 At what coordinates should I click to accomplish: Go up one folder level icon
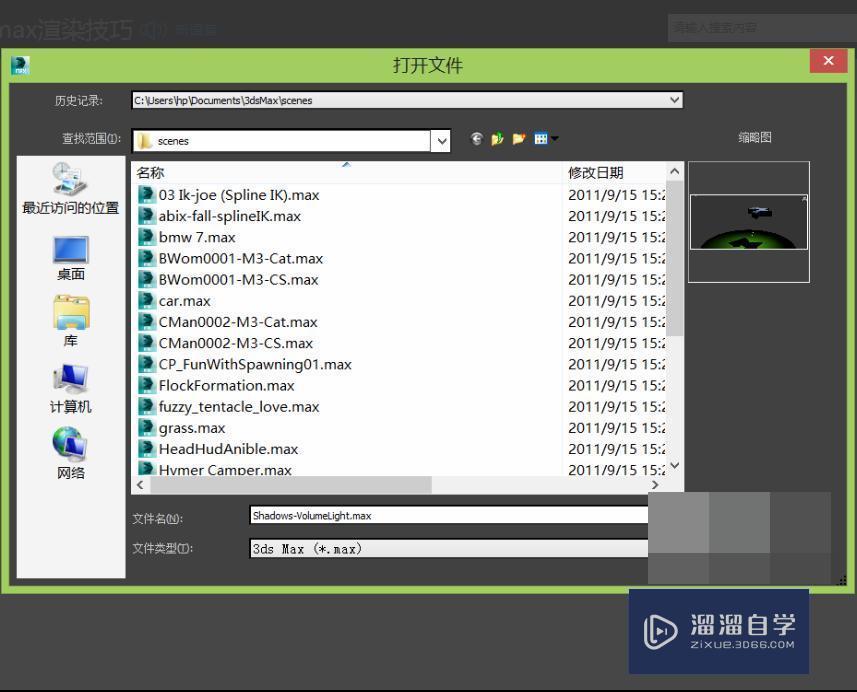point(497,139)
